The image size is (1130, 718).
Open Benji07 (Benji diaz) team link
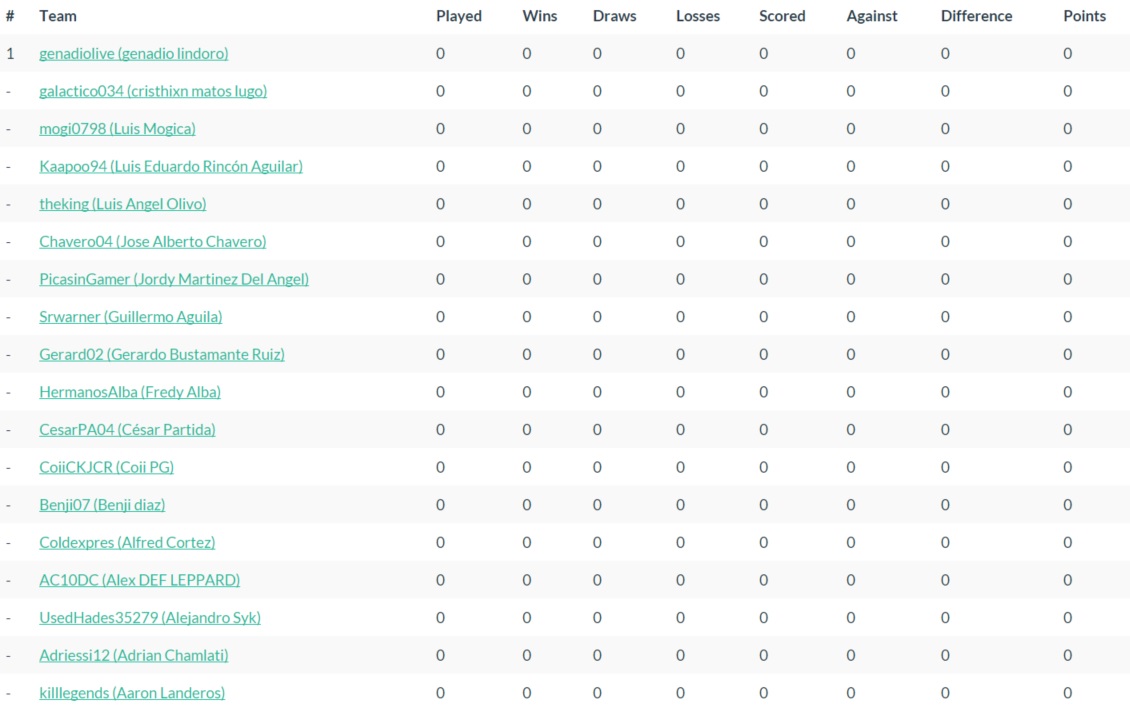coord(102,505)
